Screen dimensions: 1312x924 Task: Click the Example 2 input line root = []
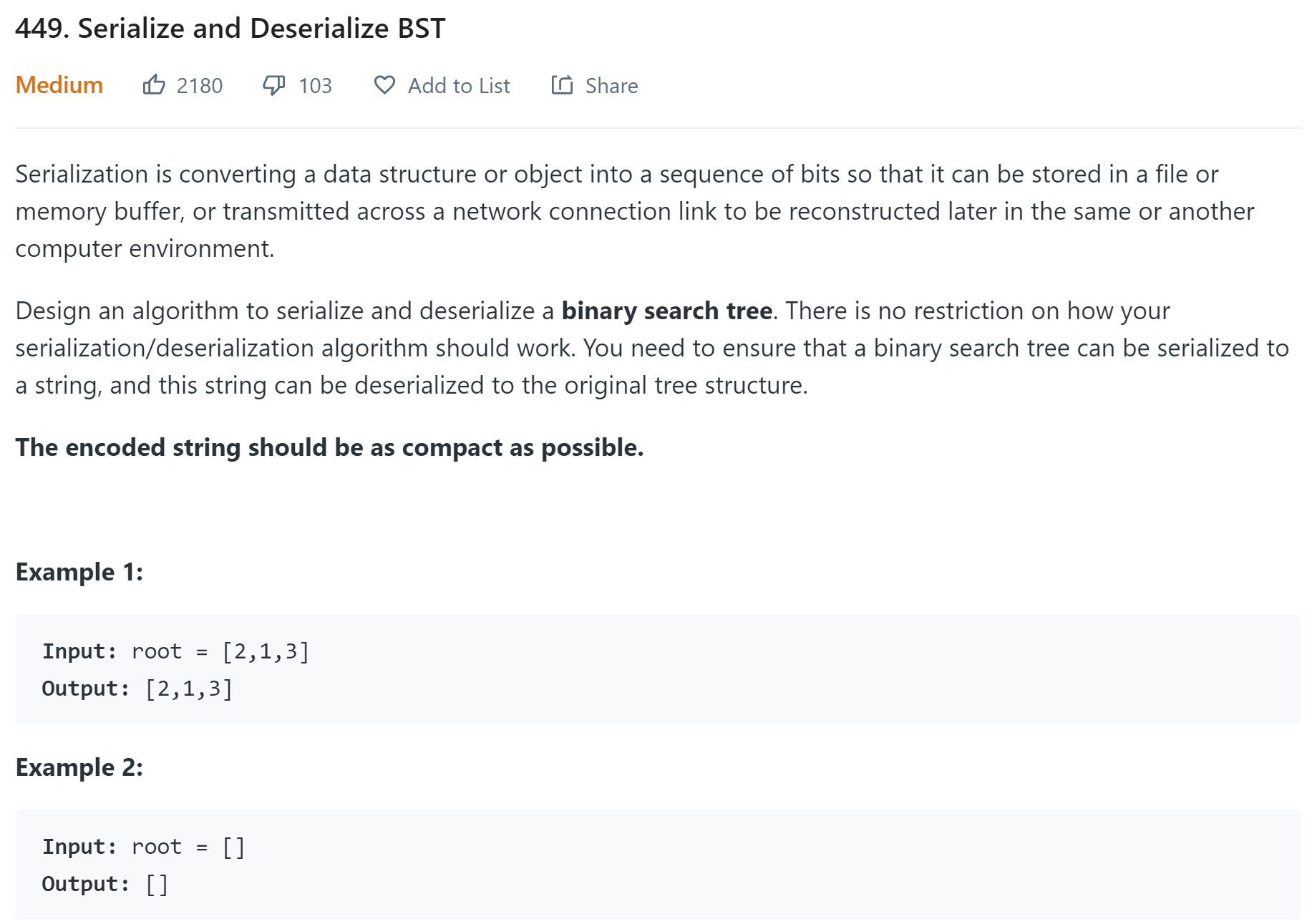coord(144,847)
